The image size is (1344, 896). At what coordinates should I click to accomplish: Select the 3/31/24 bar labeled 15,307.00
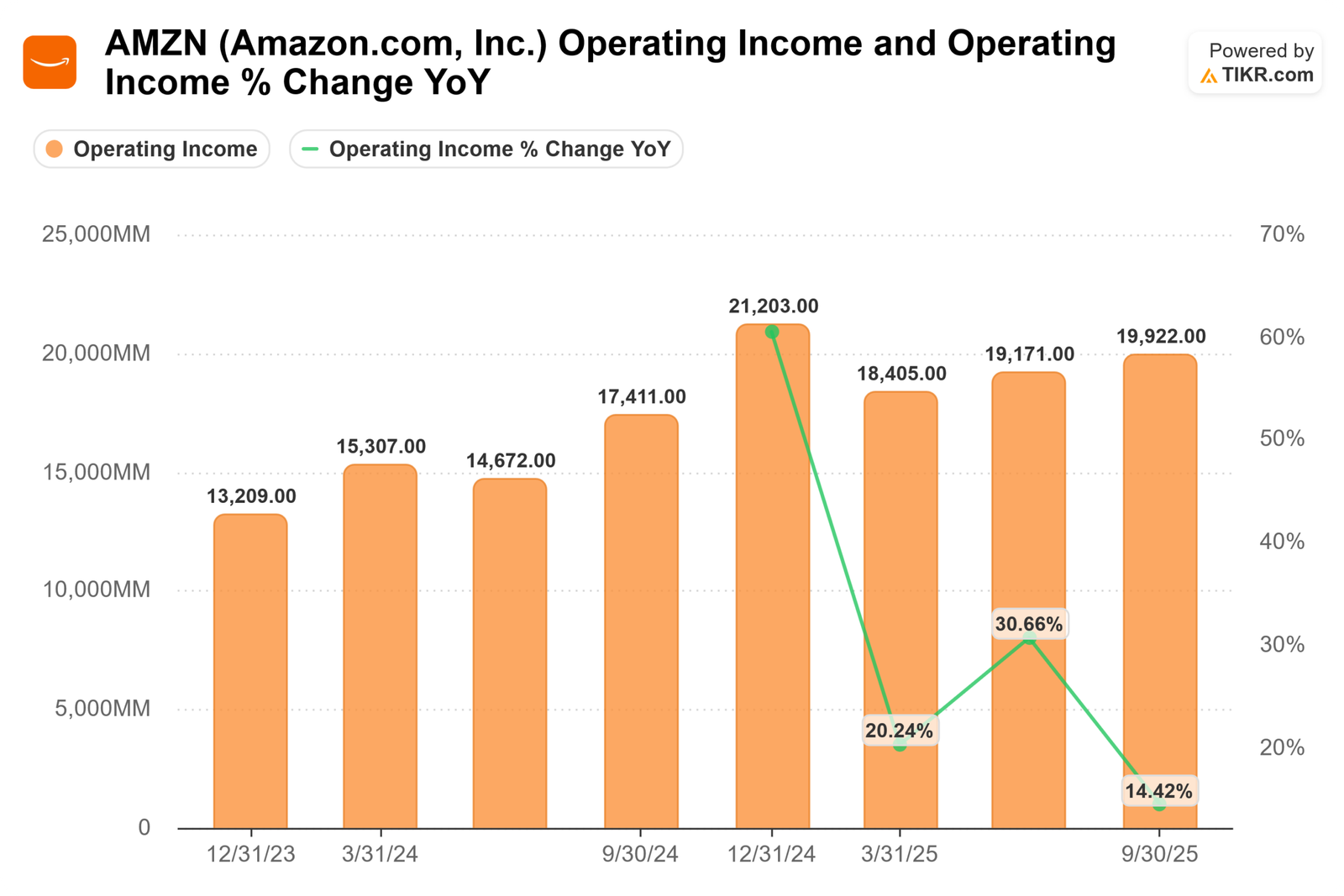click(380, 647)
